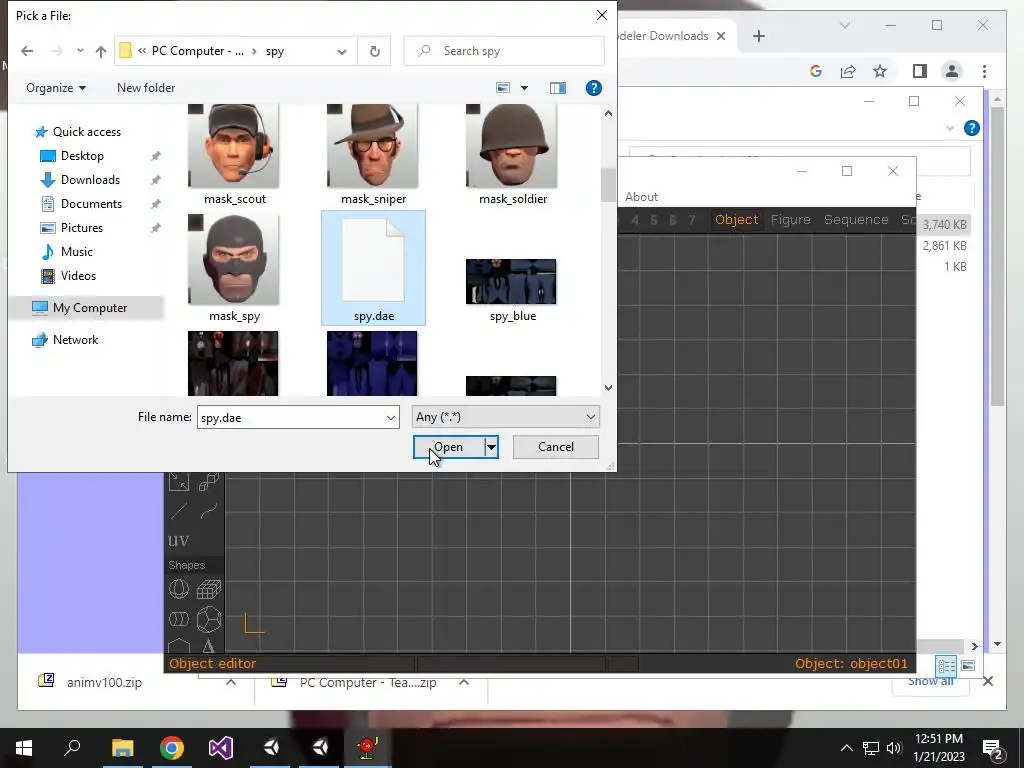The width and height of the screenshot is (1024, 768).
Task: Expand the Organize dropdown
Action: point(56,88)
